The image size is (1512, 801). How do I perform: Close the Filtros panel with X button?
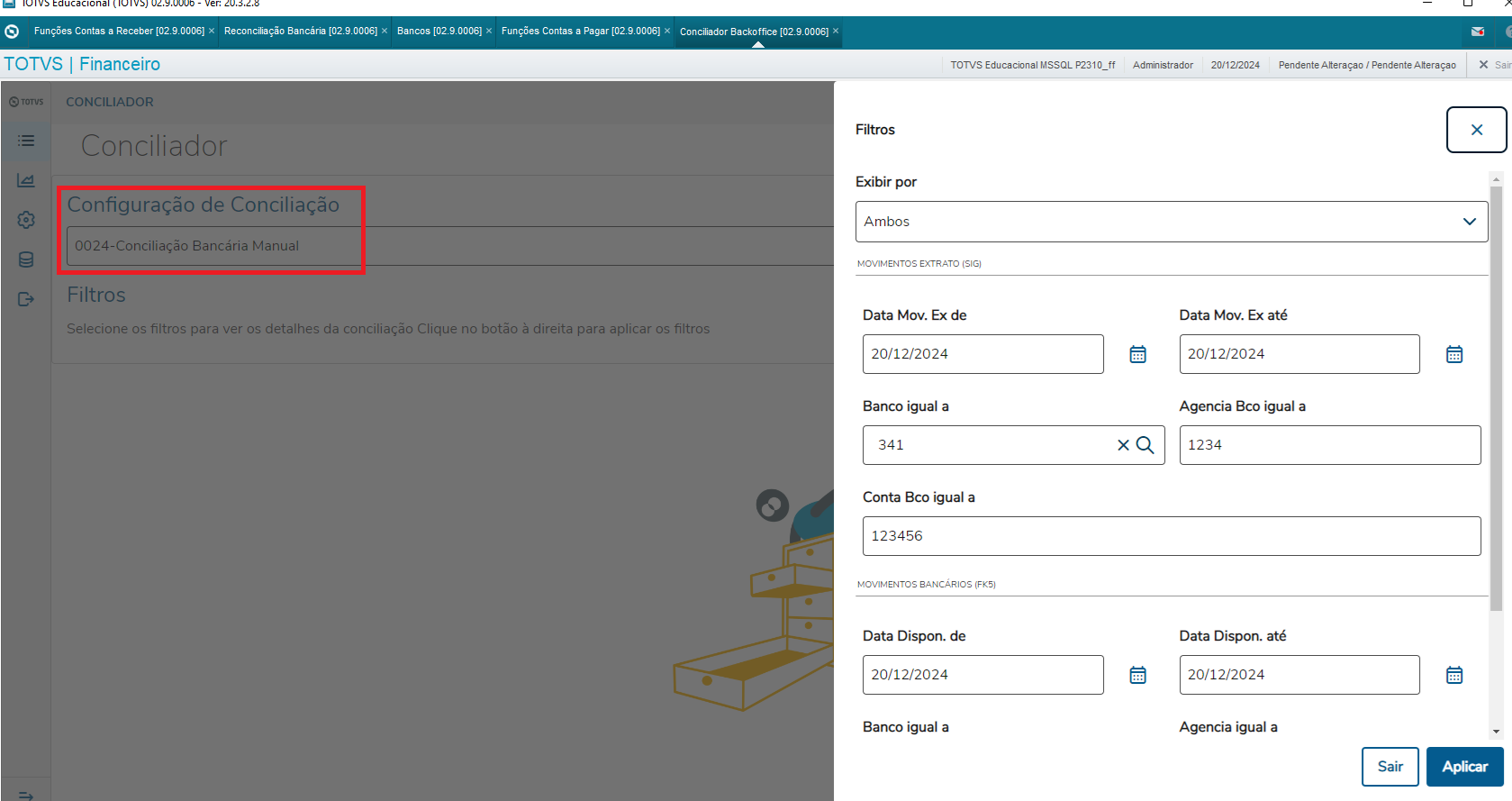[1476, 130]
